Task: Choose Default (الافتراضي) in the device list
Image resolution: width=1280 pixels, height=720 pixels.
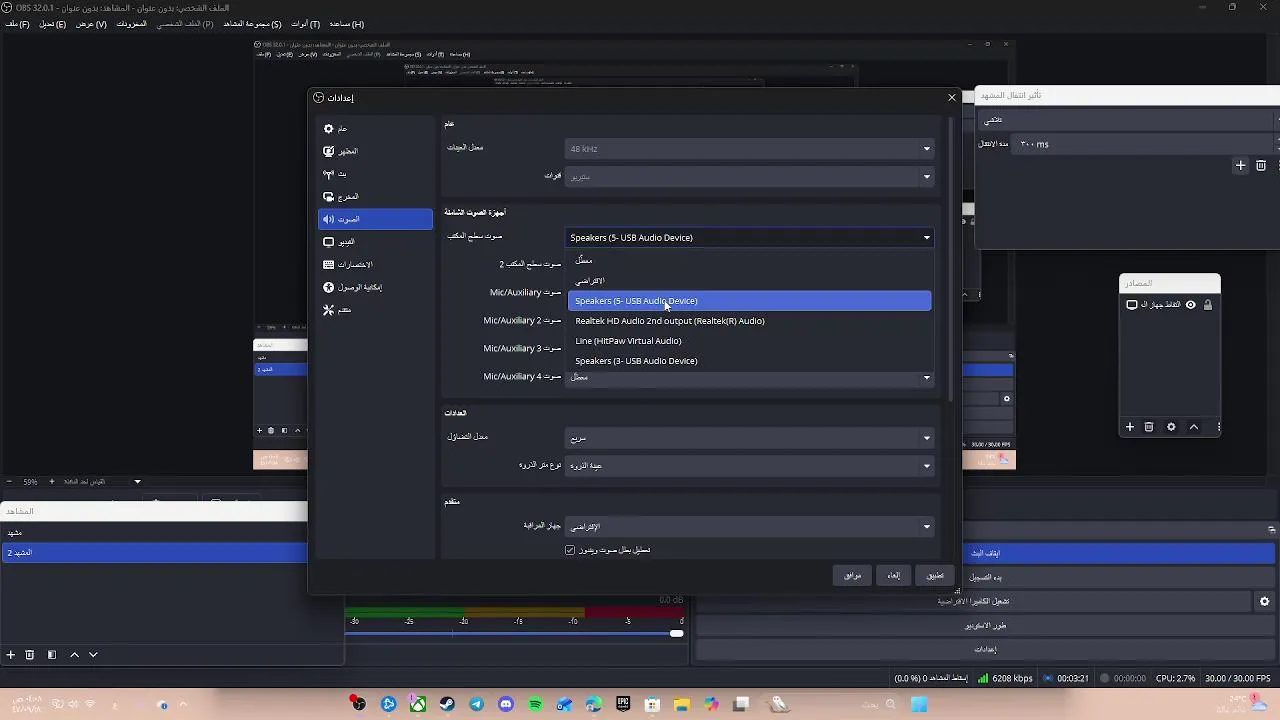Action: 749,281
